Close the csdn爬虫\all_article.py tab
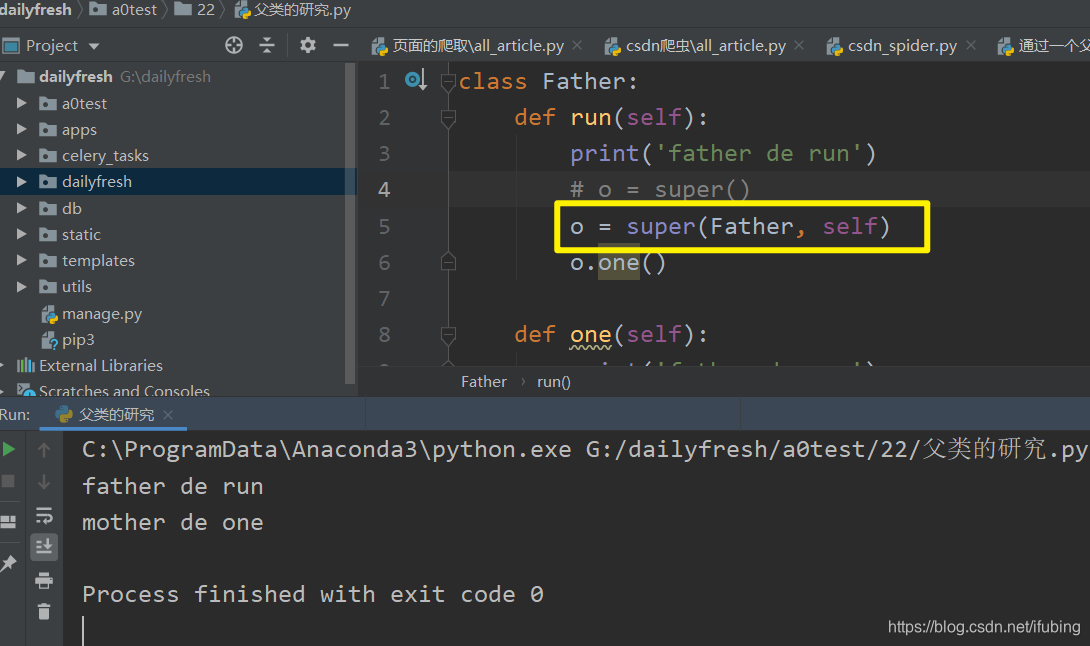Screen dimensions: 1090x646 point(799,45)
